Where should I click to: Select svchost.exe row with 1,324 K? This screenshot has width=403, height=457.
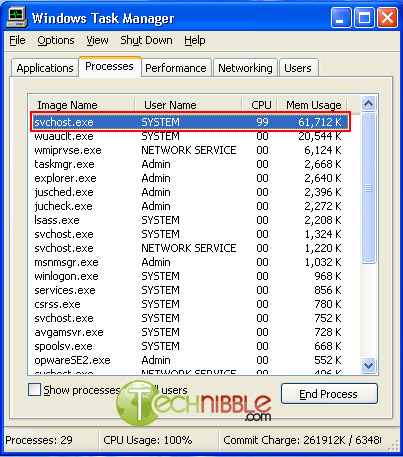190,234
